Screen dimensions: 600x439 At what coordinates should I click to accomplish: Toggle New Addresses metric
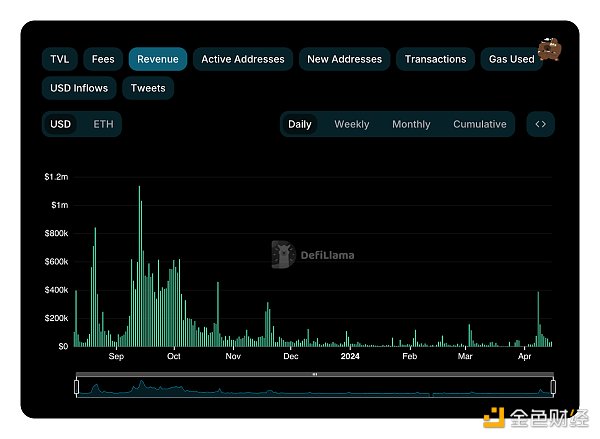[x=345, y=59]
